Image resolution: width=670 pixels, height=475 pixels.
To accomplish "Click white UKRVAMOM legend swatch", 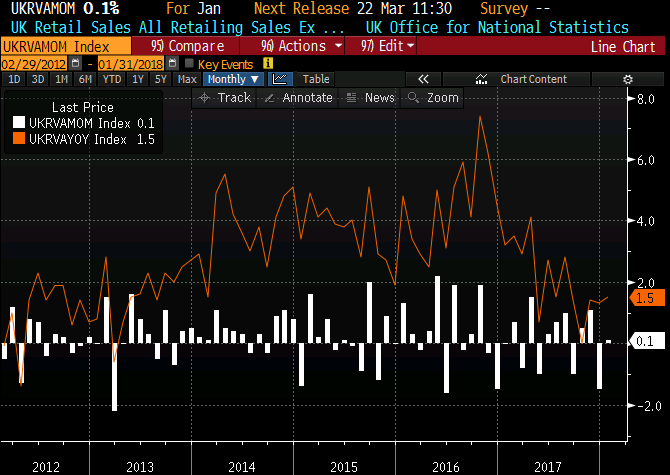I will [19, 123].
